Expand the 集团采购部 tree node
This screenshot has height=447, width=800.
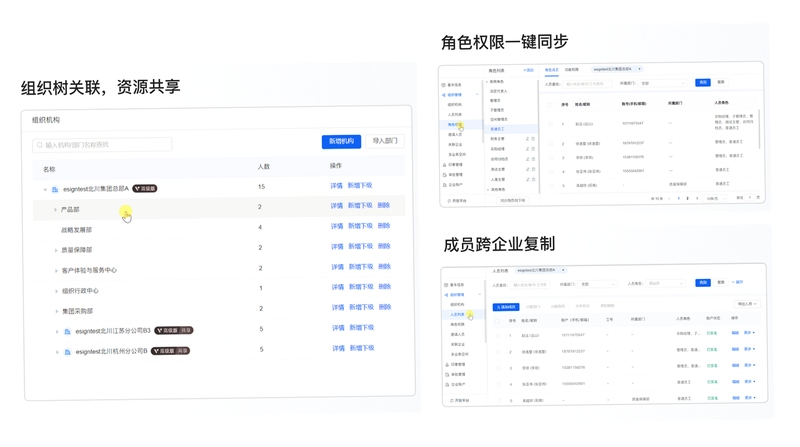point(57,311)
